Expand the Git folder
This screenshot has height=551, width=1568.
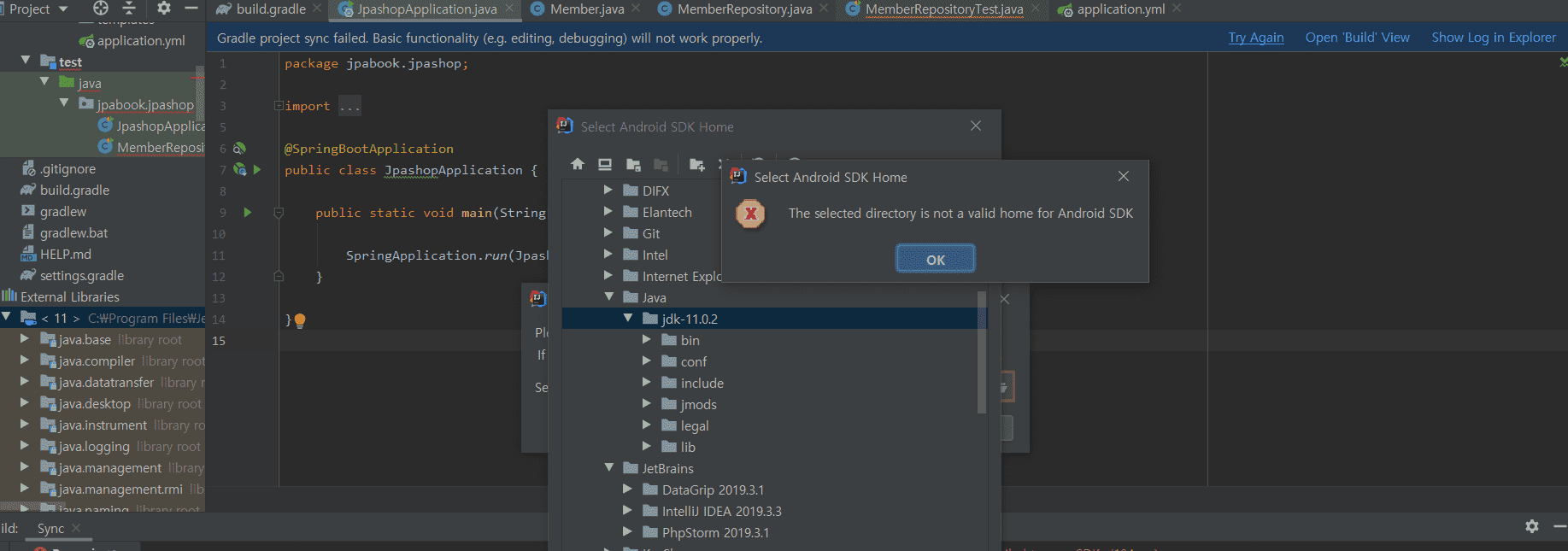pyautogui.click(x=608, y=232)
